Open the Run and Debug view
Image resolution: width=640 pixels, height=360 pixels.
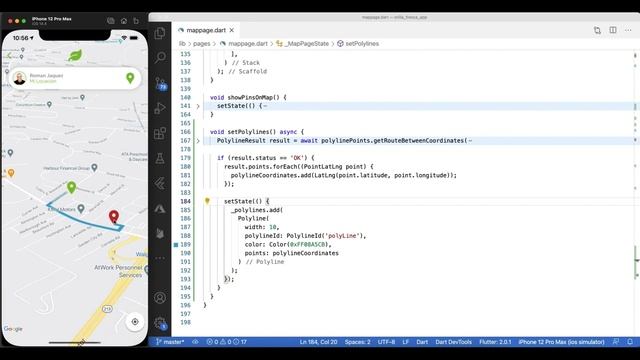pos(160,108)
